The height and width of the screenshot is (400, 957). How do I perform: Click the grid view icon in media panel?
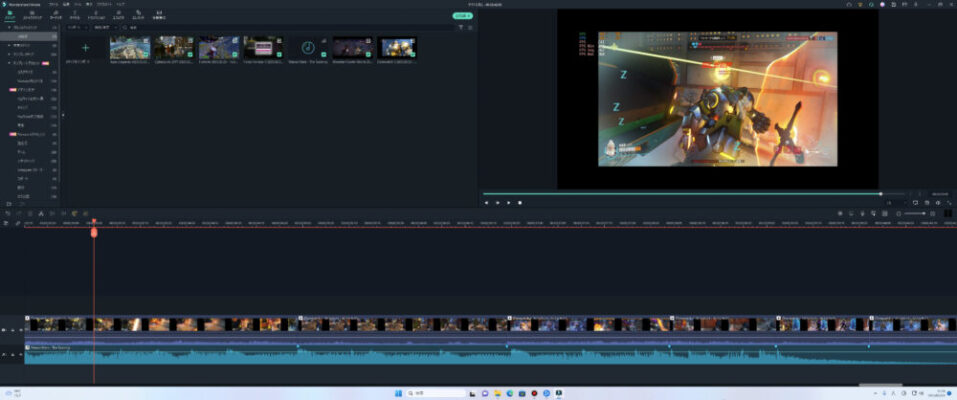pyautogui.click(x=469, y=27)
